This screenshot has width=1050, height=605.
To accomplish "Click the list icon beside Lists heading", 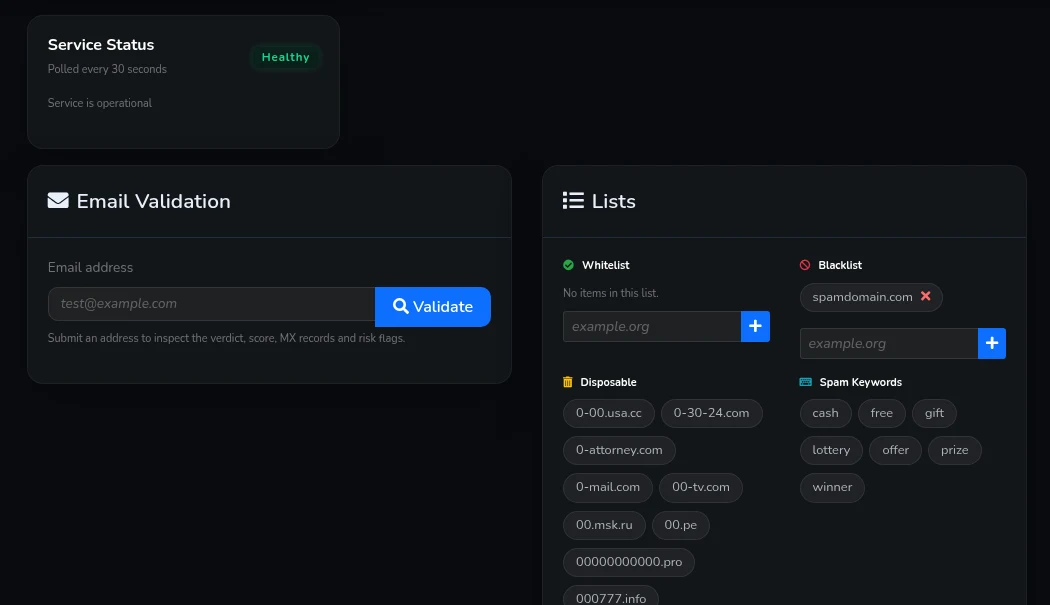I will (x=573, y=200).
